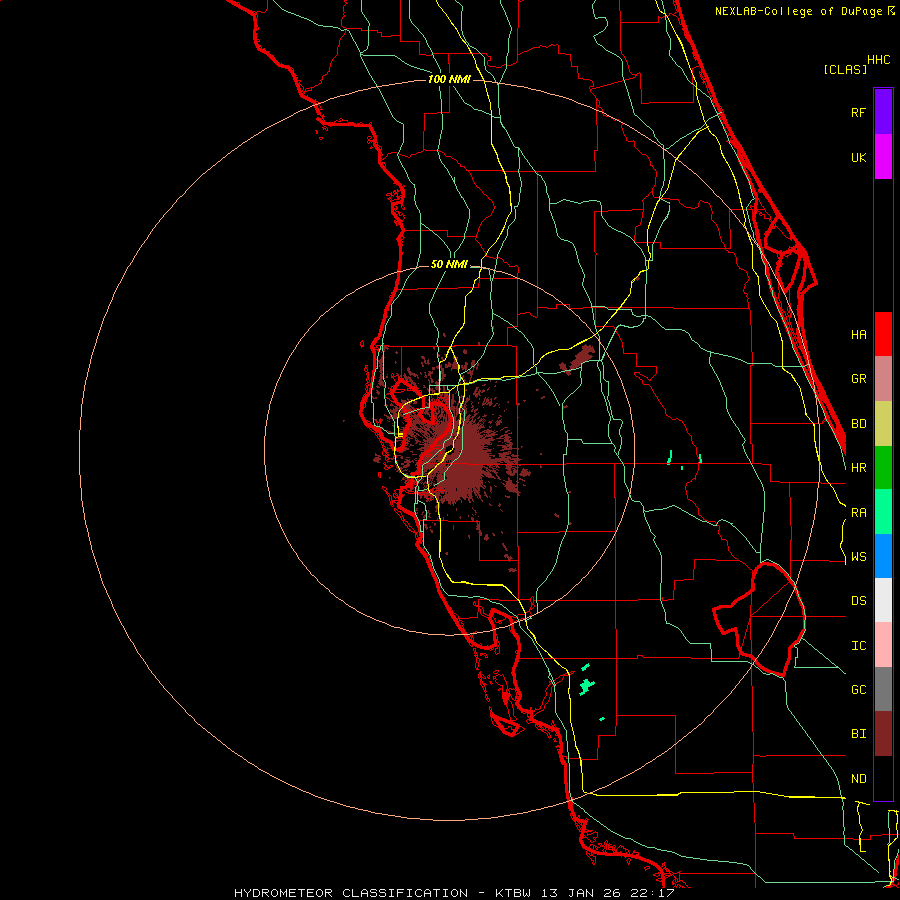The image size is (900, 900).
Task: Click the purple RF legend swatch
Action: (x=883, y=112)
